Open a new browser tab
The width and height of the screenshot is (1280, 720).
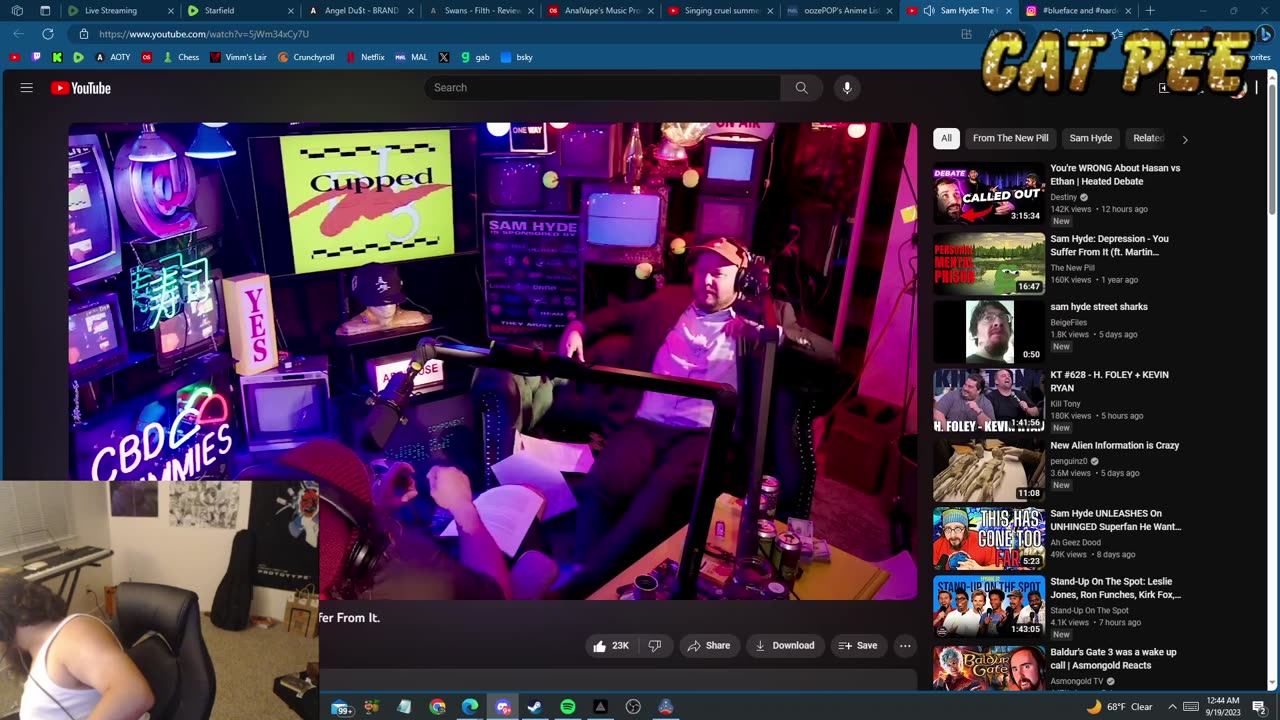[x=1150, y=11]
